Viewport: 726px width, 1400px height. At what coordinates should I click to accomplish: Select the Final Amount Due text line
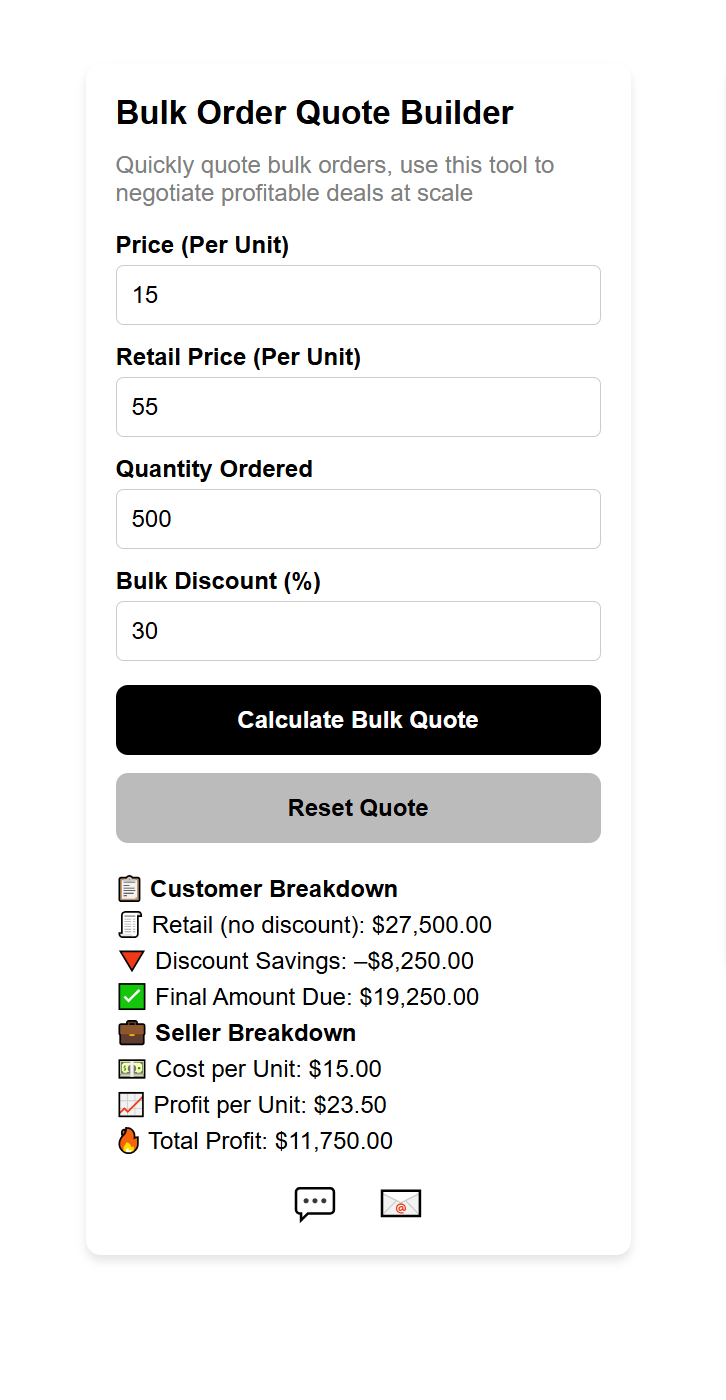coord(317,996)
